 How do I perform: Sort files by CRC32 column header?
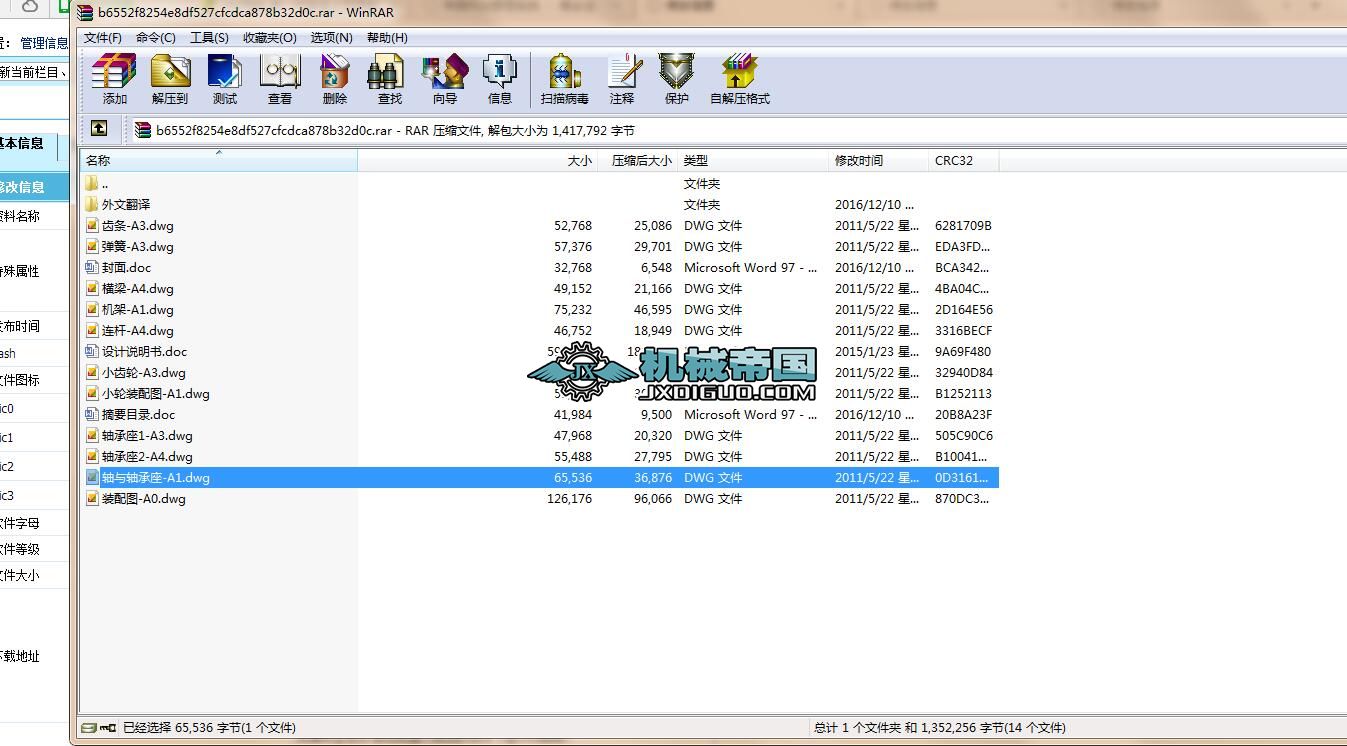point(964,160)
